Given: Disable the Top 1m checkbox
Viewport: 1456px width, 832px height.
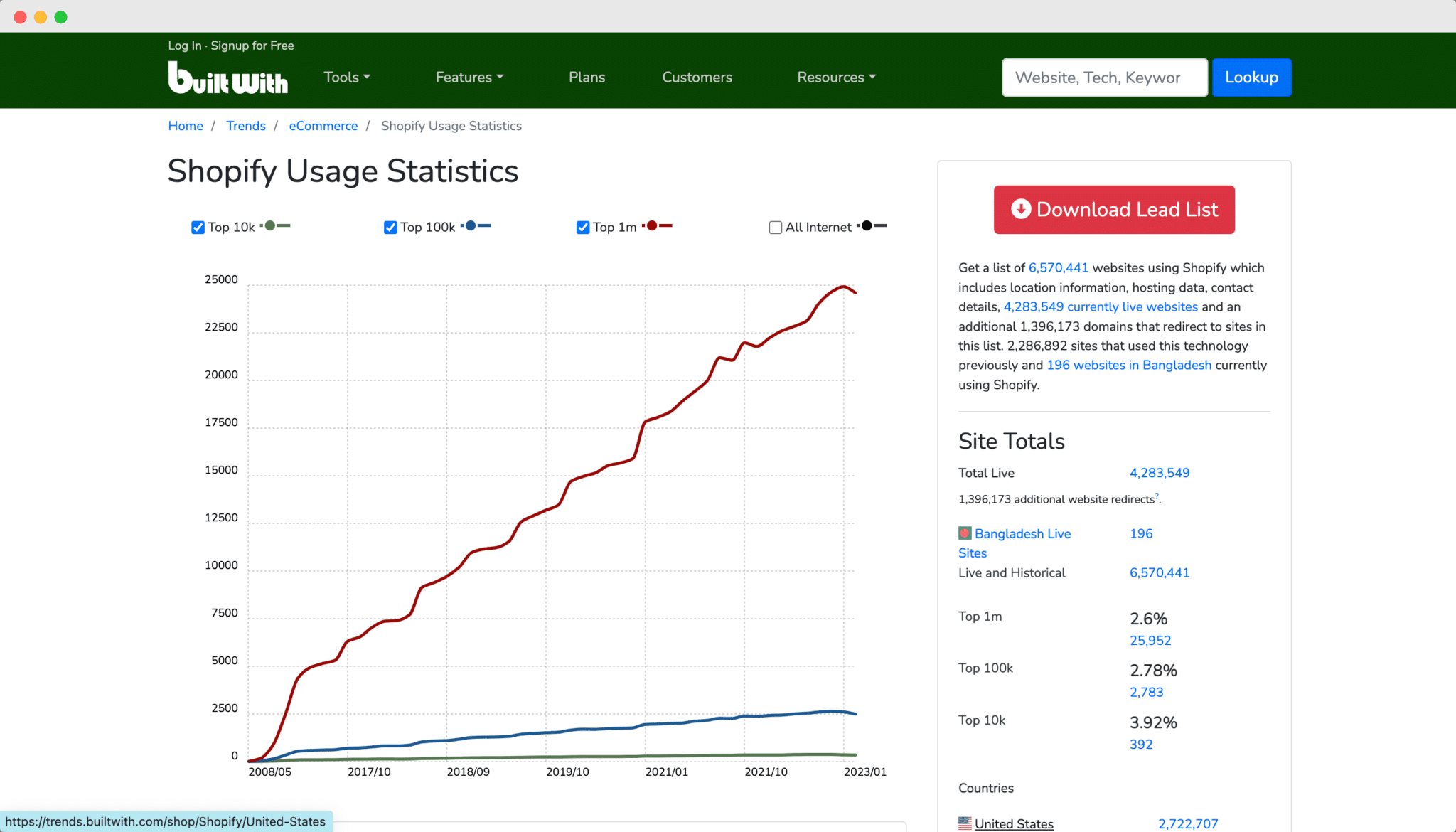Looking at the screenshot, I should (x=582, y=227).
